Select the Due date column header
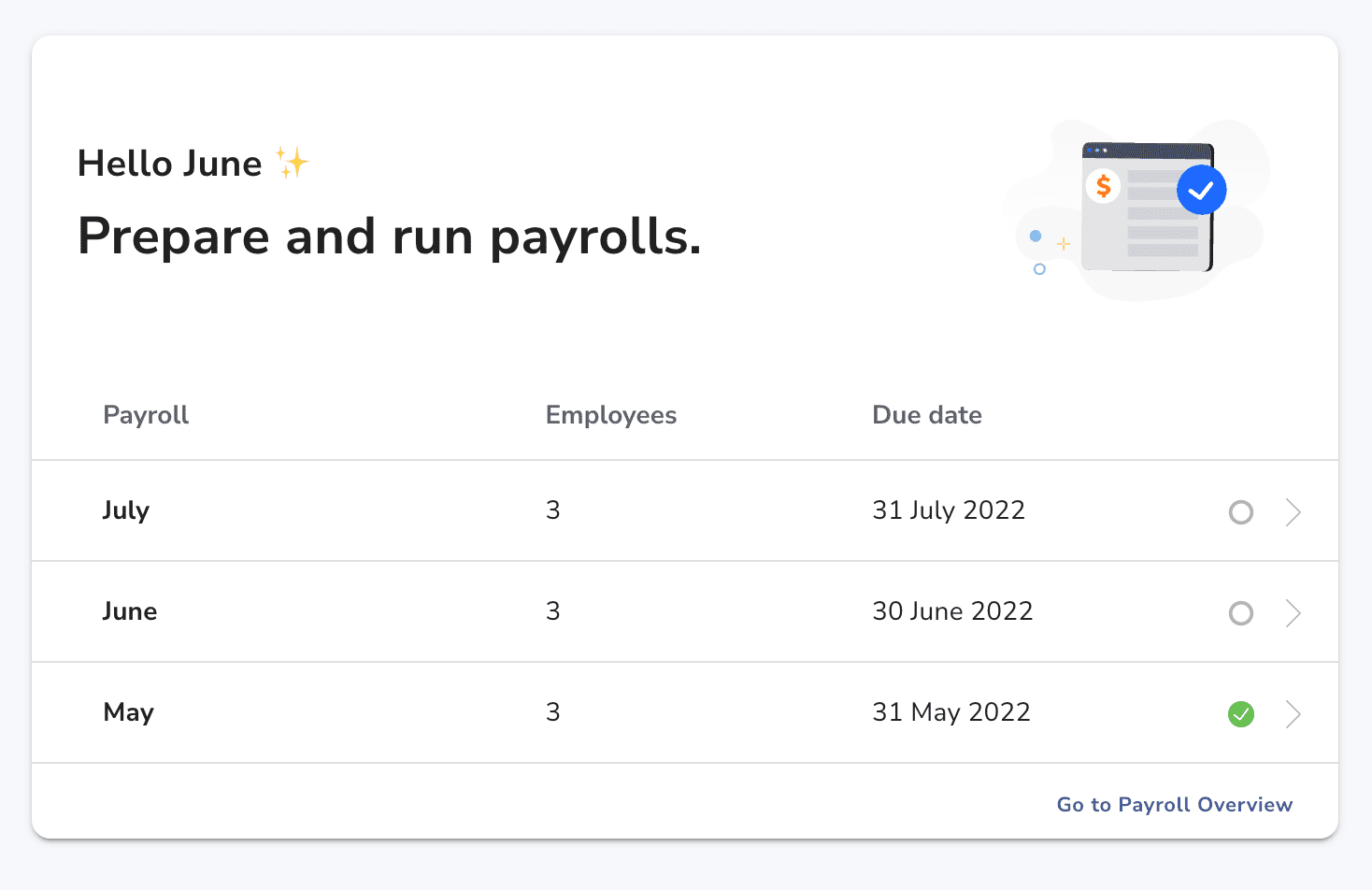The image size is (1372, 890). [x=926, y=415]
